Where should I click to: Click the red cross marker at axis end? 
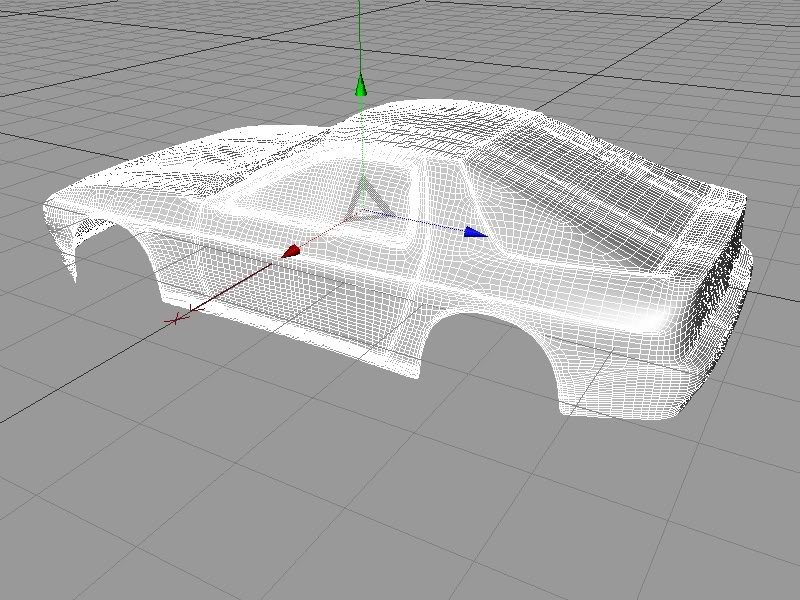(179, 318)
